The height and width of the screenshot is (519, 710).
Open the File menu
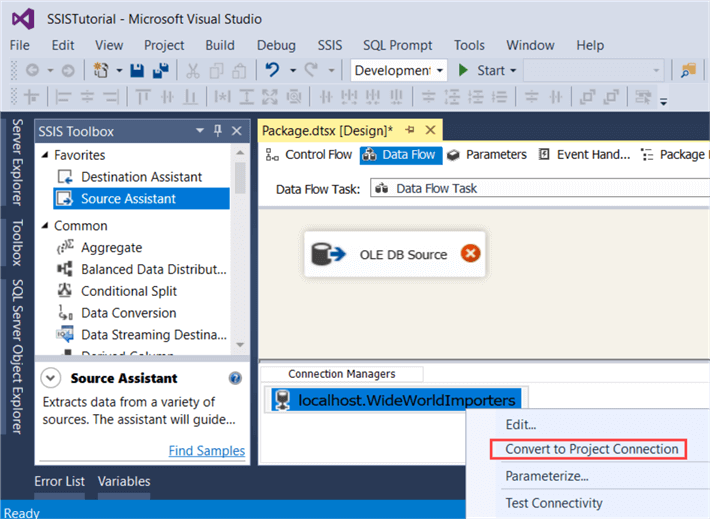pyautogui.click(x=19, y=45)
